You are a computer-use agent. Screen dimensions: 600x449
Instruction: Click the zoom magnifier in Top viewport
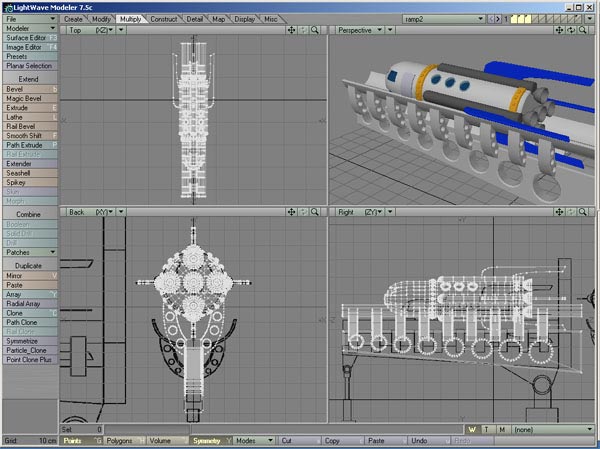pyautogui.click(x=315, y=30)
